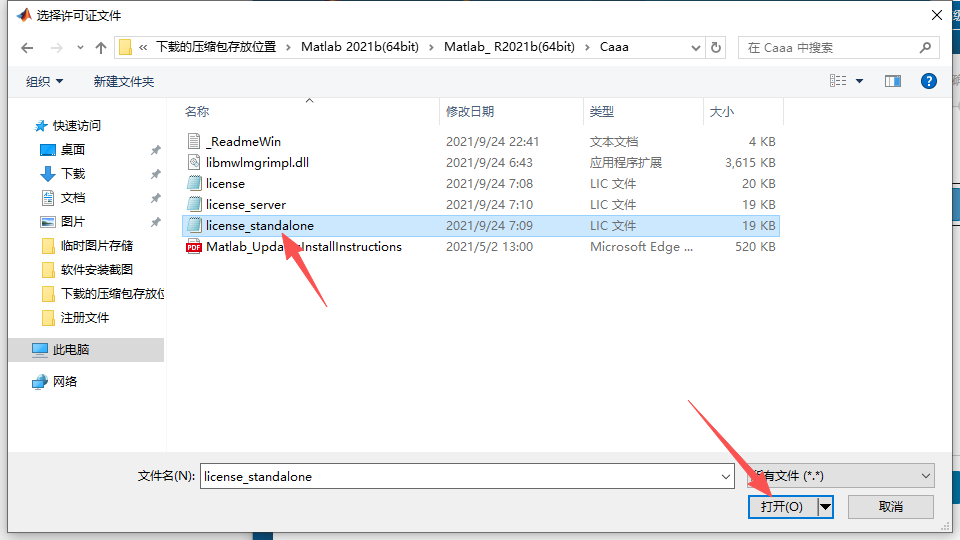The height and width of the screenshot is (540, 960).
Task: Open the file type filter dropdown
Action: click(x=841, y=476)
